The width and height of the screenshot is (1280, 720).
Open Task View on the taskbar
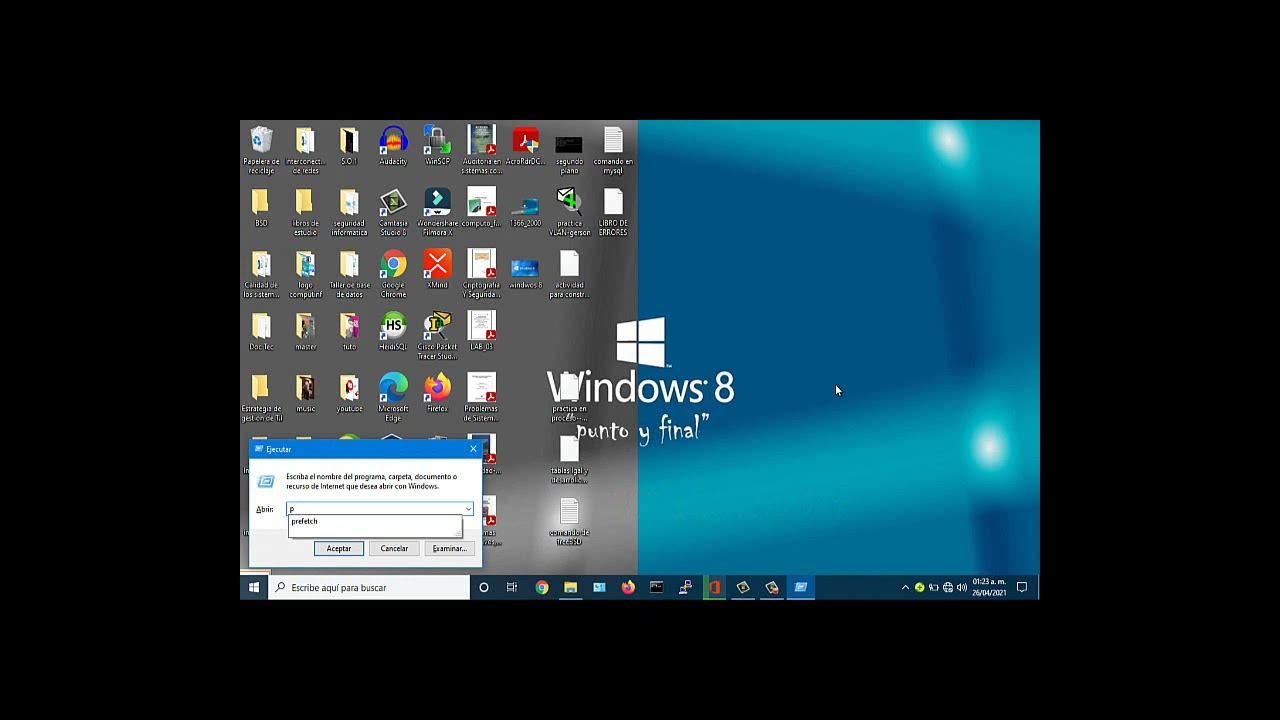click(512, 588)
